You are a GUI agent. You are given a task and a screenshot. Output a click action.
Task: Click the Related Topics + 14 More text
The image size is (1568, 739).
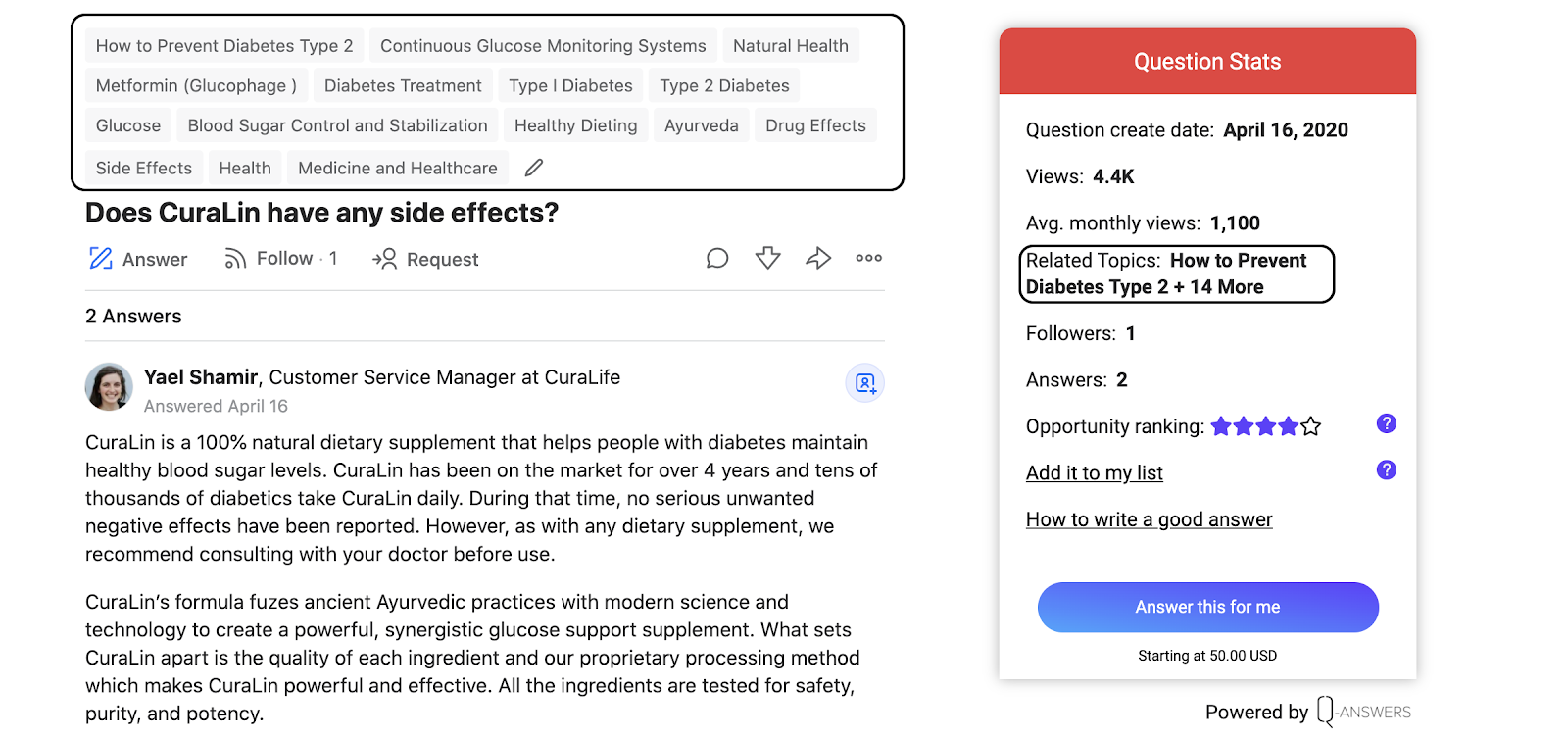point(1166,273)
